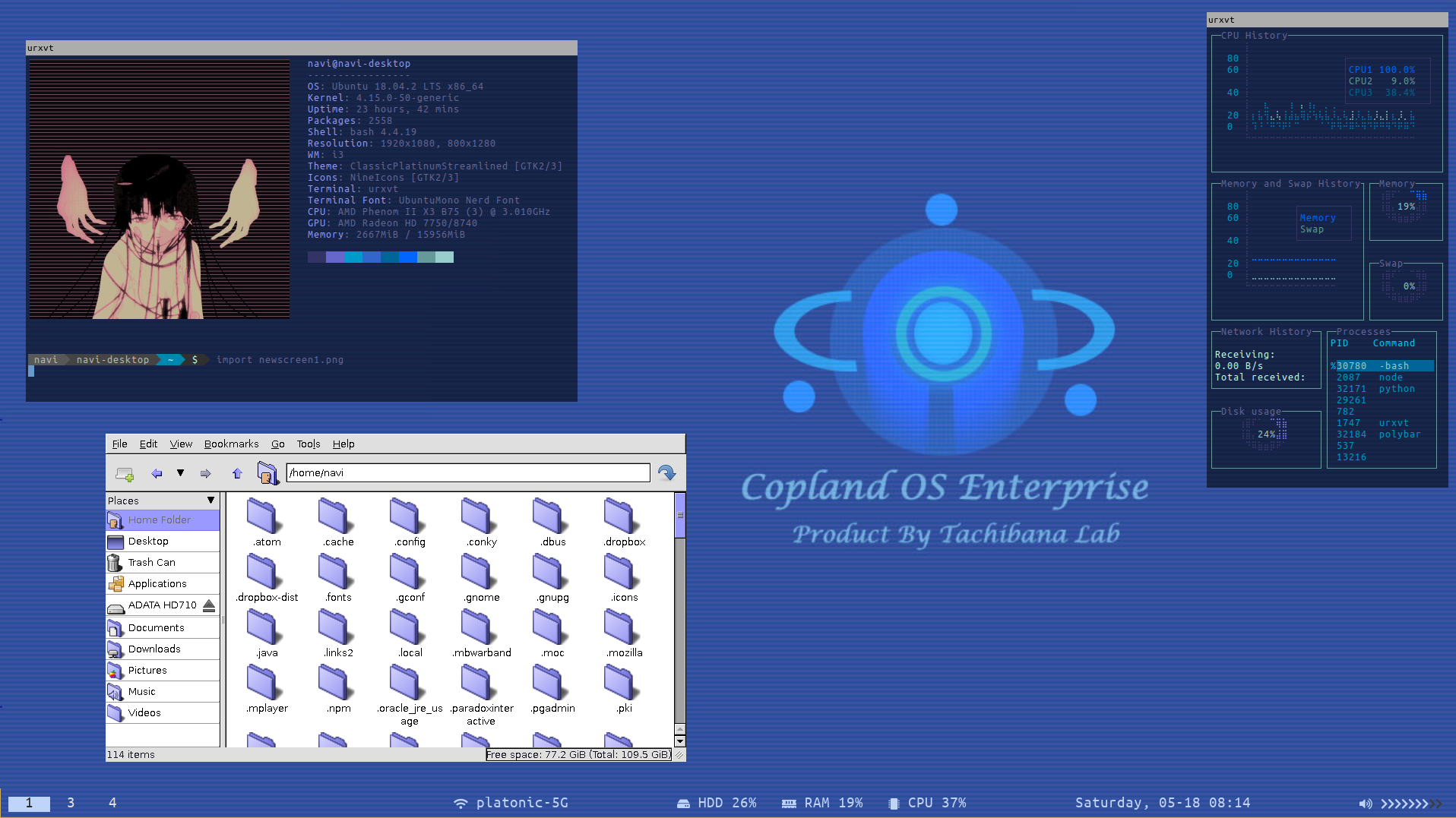Select the .atom folder icon
Image resolution: width=1456 pixels, height=818 pixels.
pyautogui.click(x=265, y=516)
